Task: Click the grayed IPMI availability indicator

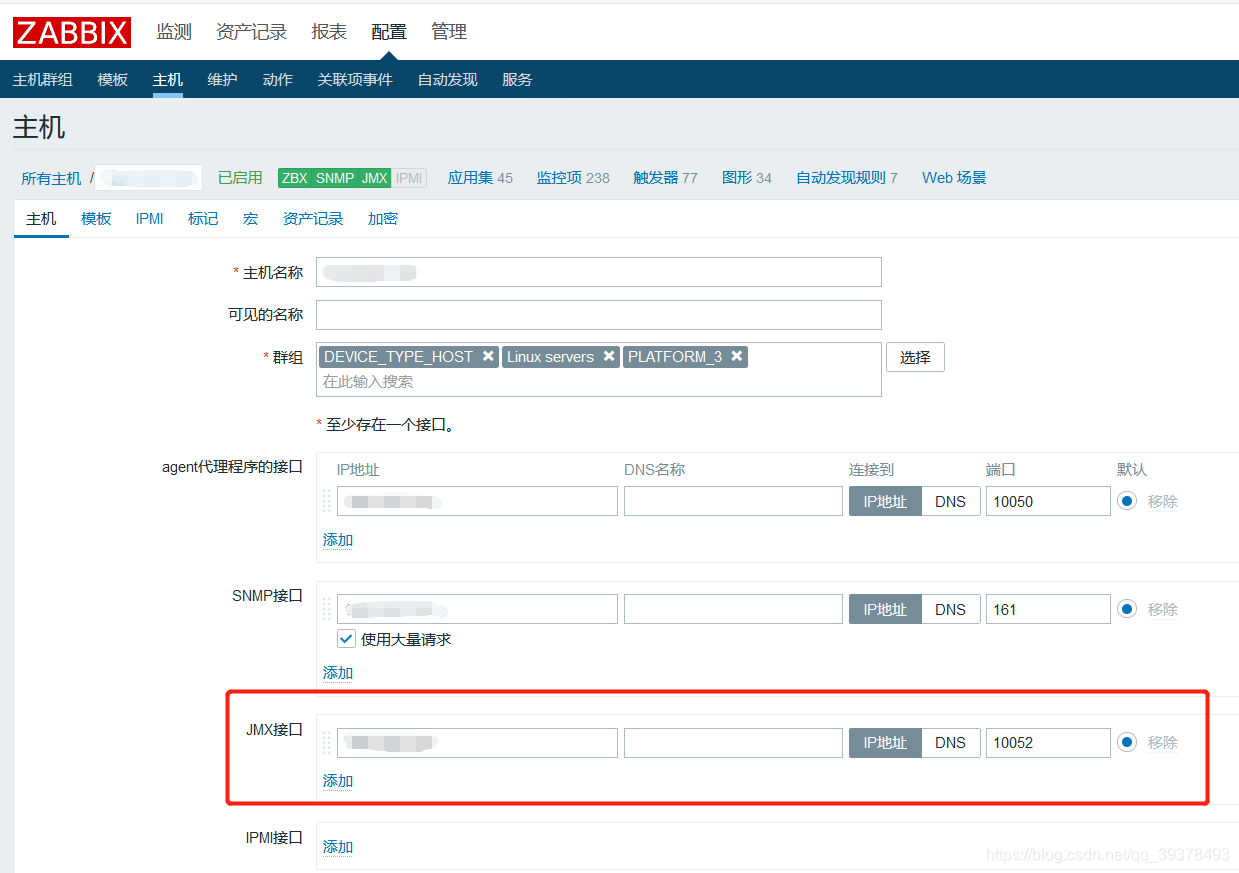Action: tap(409, 177)
